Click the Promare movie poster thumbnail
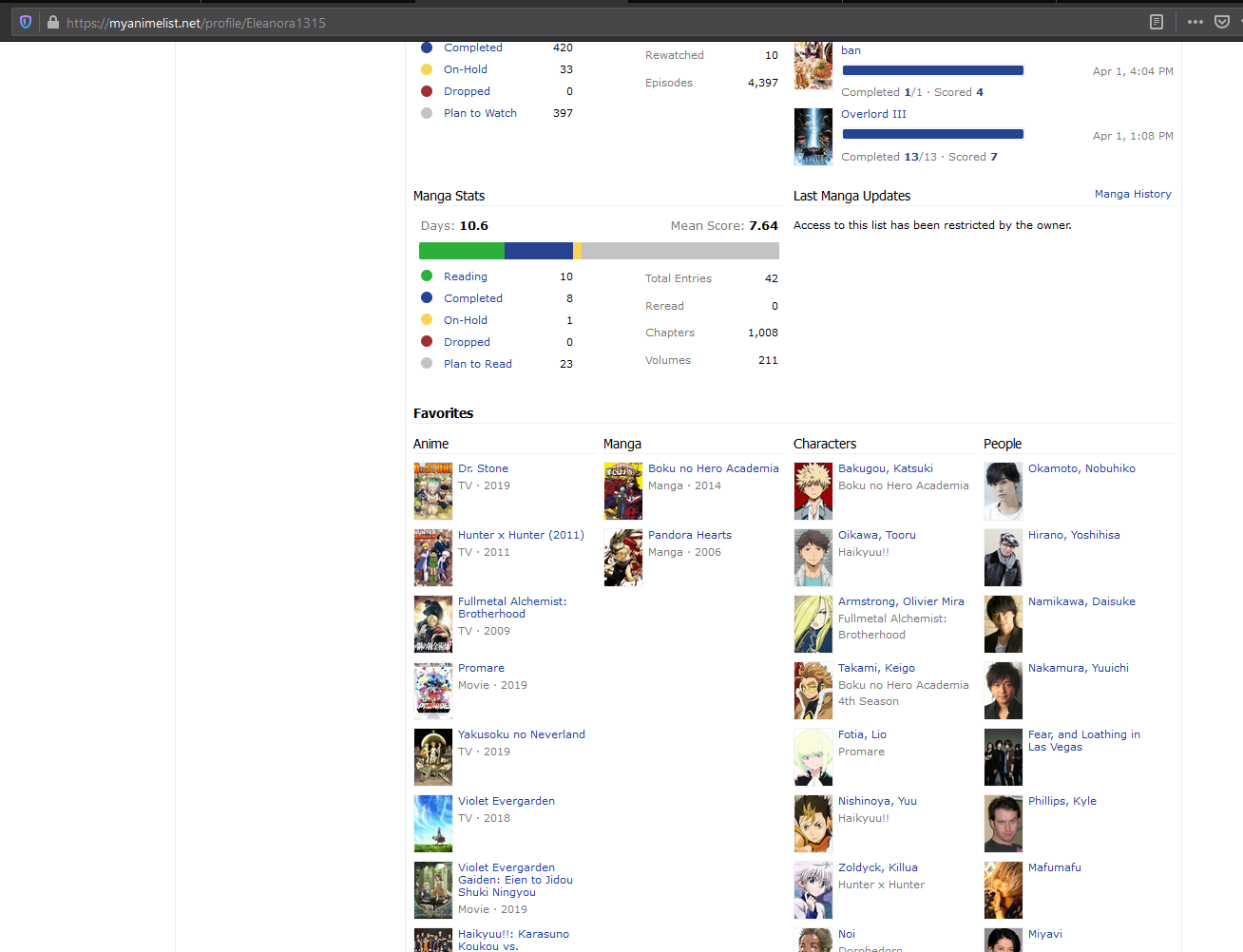The width and height of the screenshot is (1243, 952). coord(433,691)
